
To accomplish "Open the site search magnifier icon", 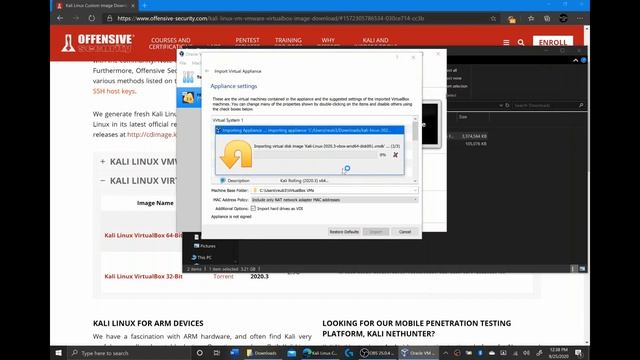I will click(521, 42).
